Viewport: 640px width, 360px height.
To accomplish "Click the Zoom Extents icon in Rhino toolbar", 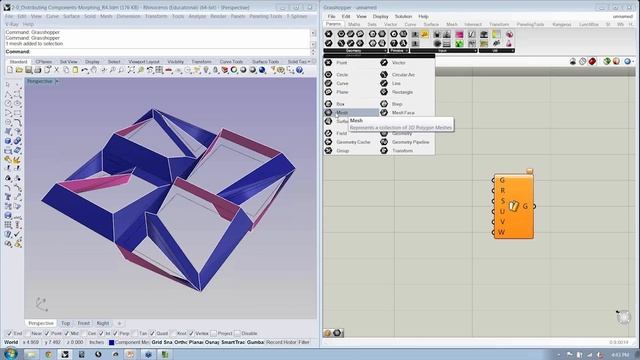I will [x=131, y=70].
